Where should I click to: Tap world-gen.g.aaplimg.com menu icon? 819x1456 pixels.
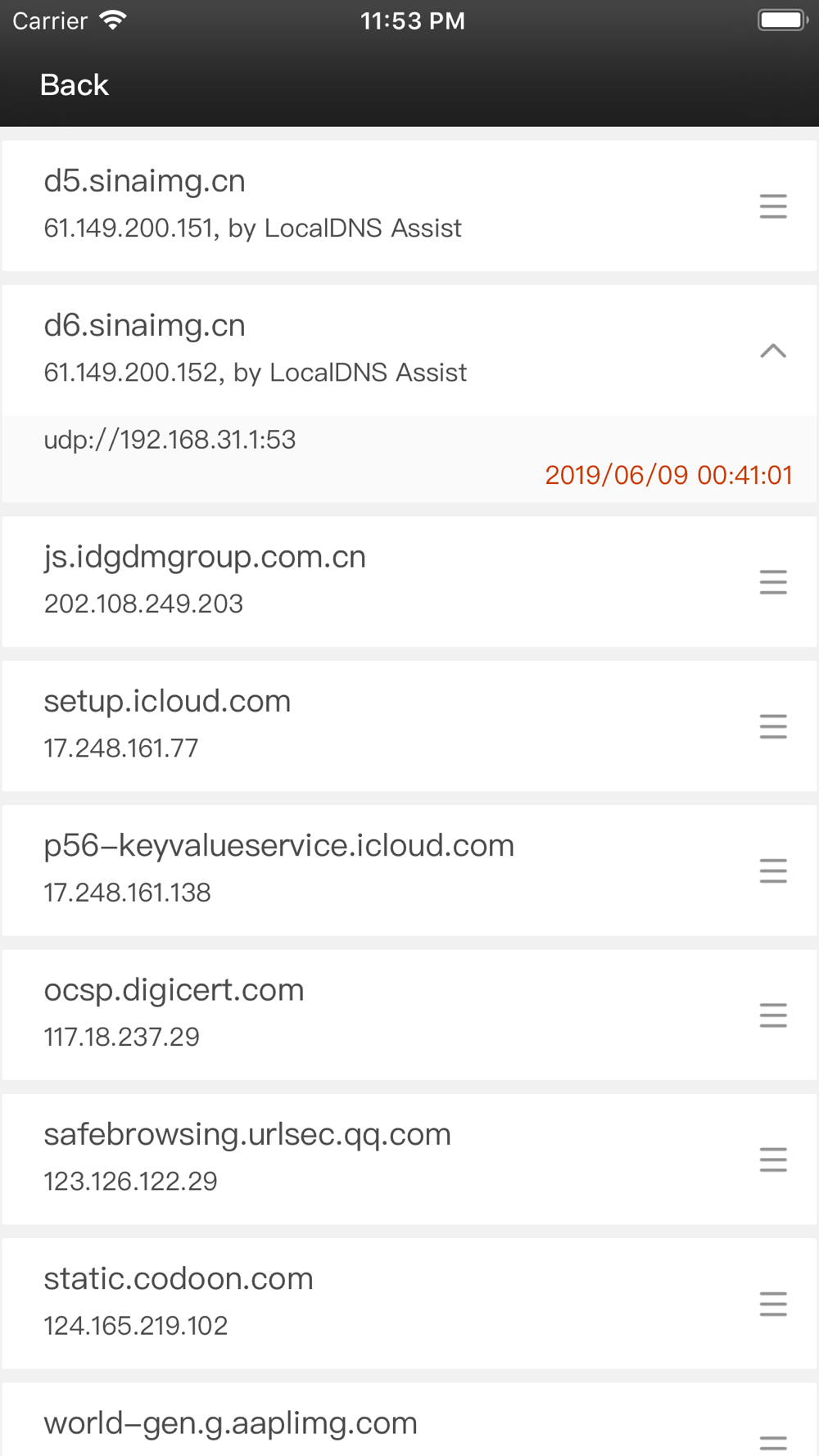pyautogui.click(x=772, y=1441)
